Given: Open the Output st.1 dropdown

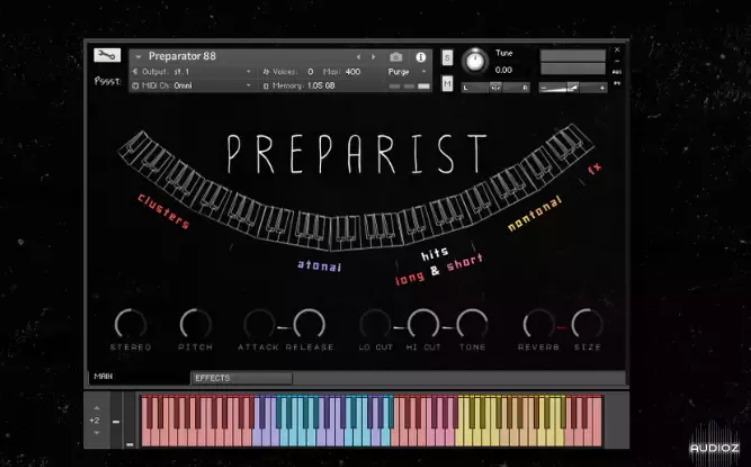Looking at the screenshot, I should point(248,71).
